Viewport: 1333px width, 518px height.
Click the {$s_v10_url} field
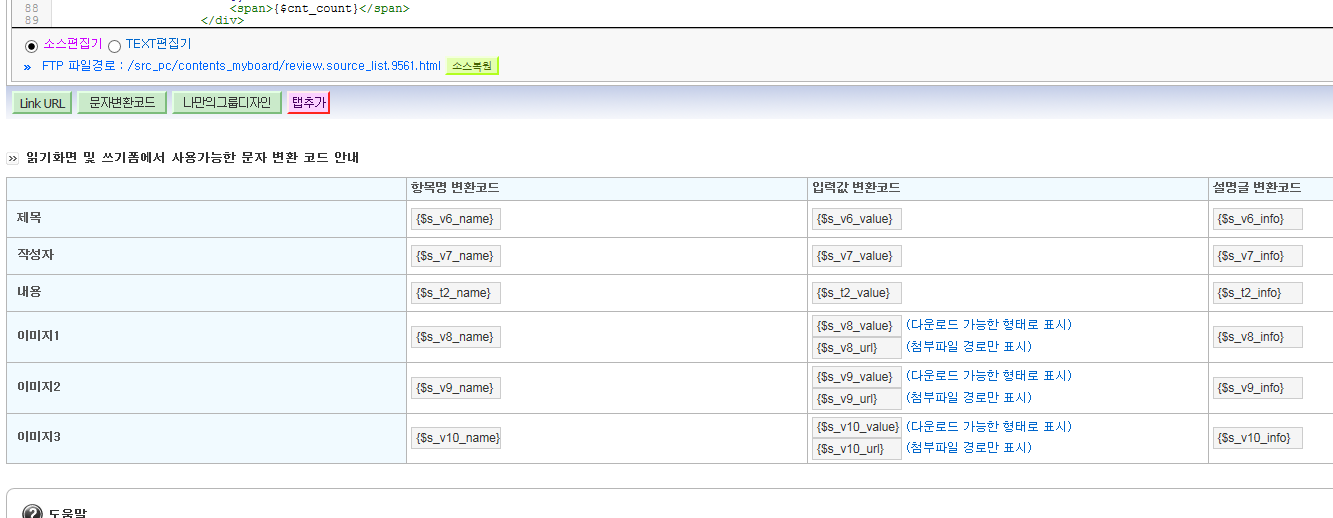(x=857, y=449)
